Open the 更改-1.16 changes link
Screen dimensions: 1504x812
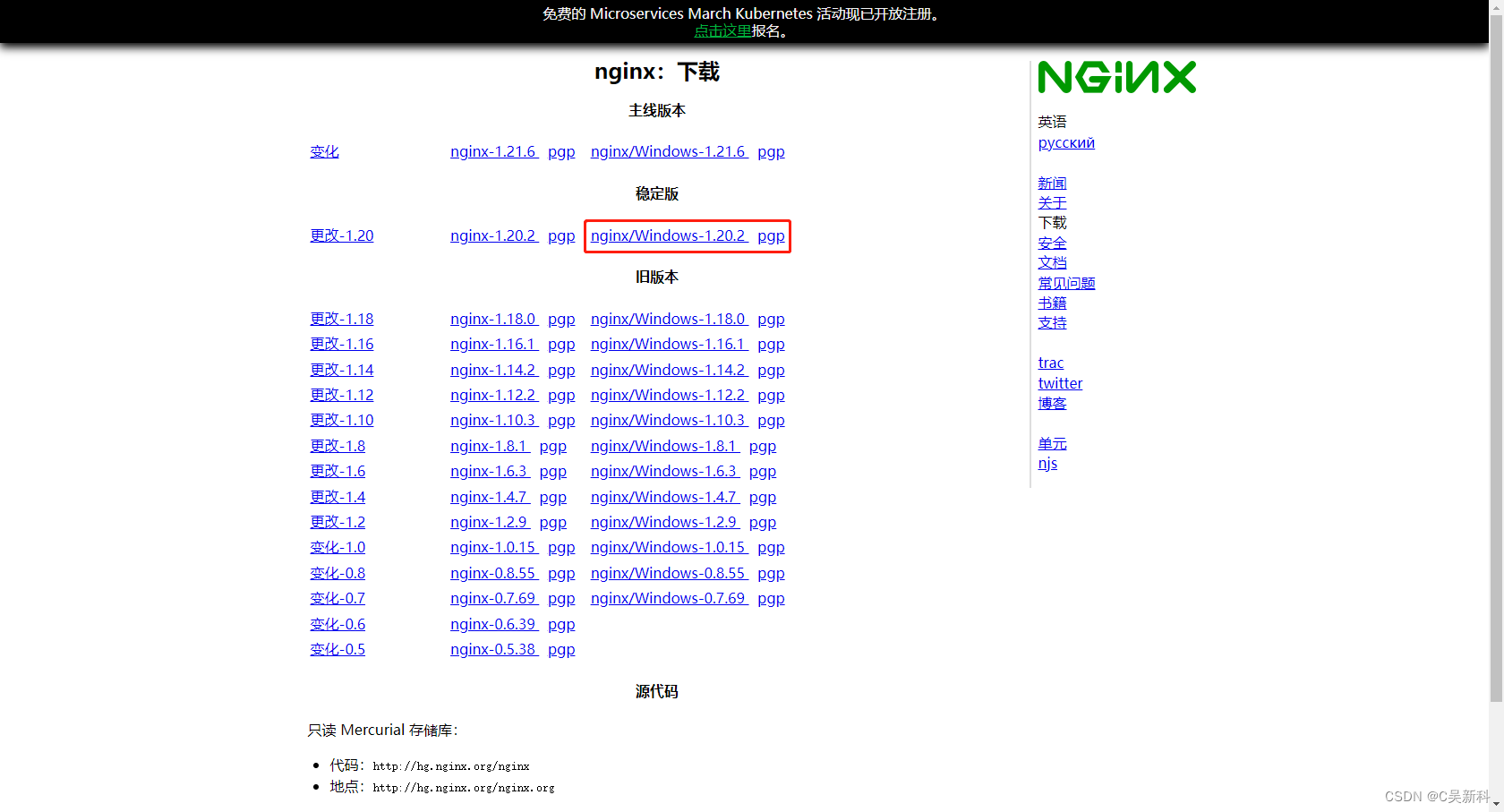342,344
